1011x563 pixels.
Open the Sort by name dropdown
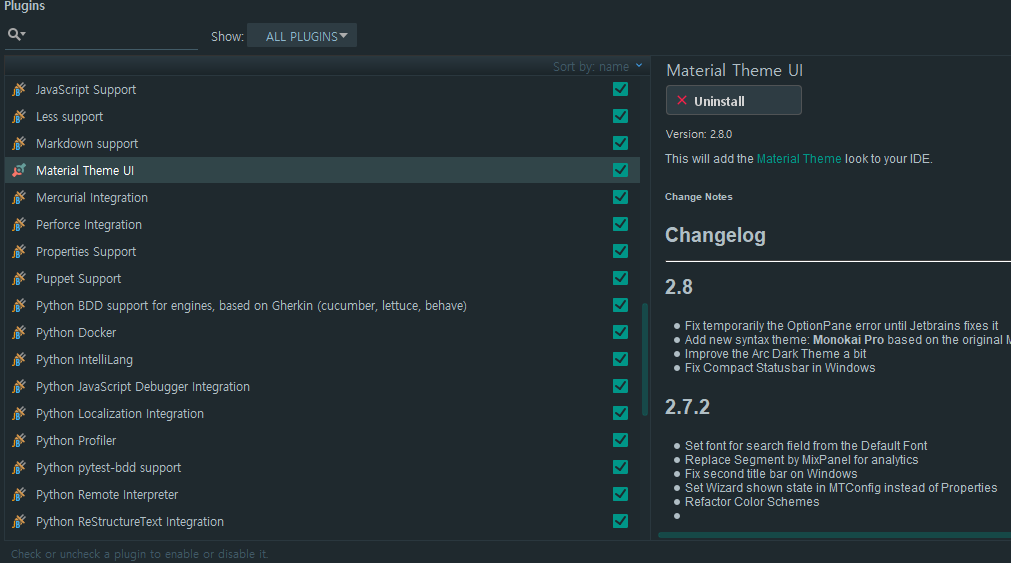(598, 66)
